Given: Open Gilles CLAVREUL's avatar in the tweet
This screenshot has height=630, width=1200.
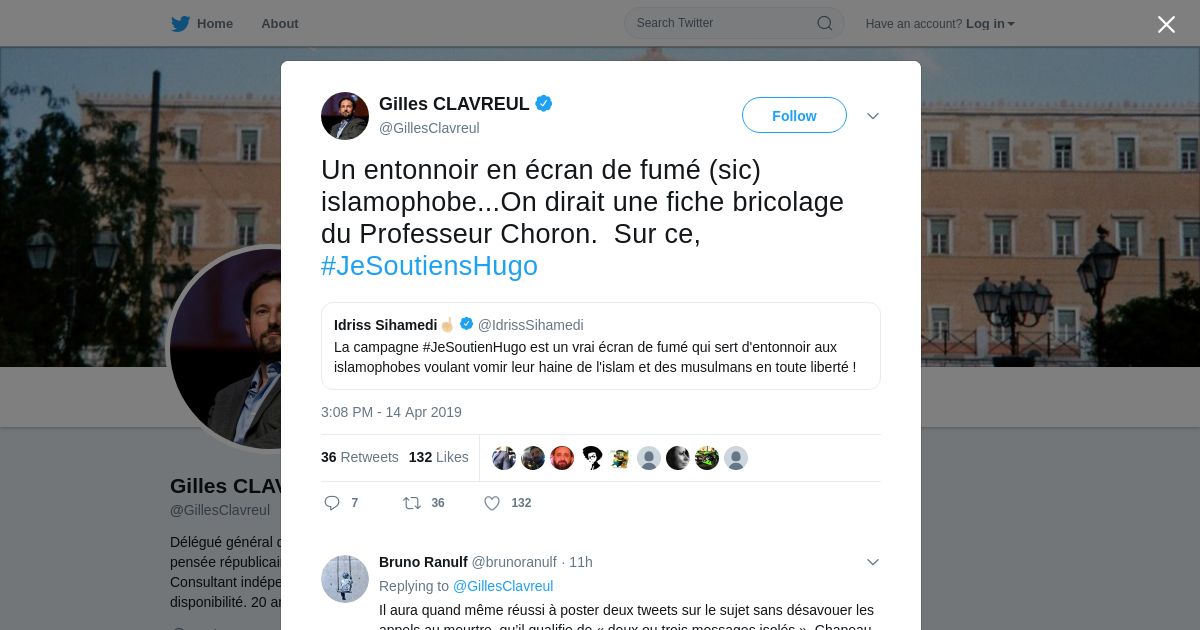Looking at the screenshot, I should click(345, 116).
